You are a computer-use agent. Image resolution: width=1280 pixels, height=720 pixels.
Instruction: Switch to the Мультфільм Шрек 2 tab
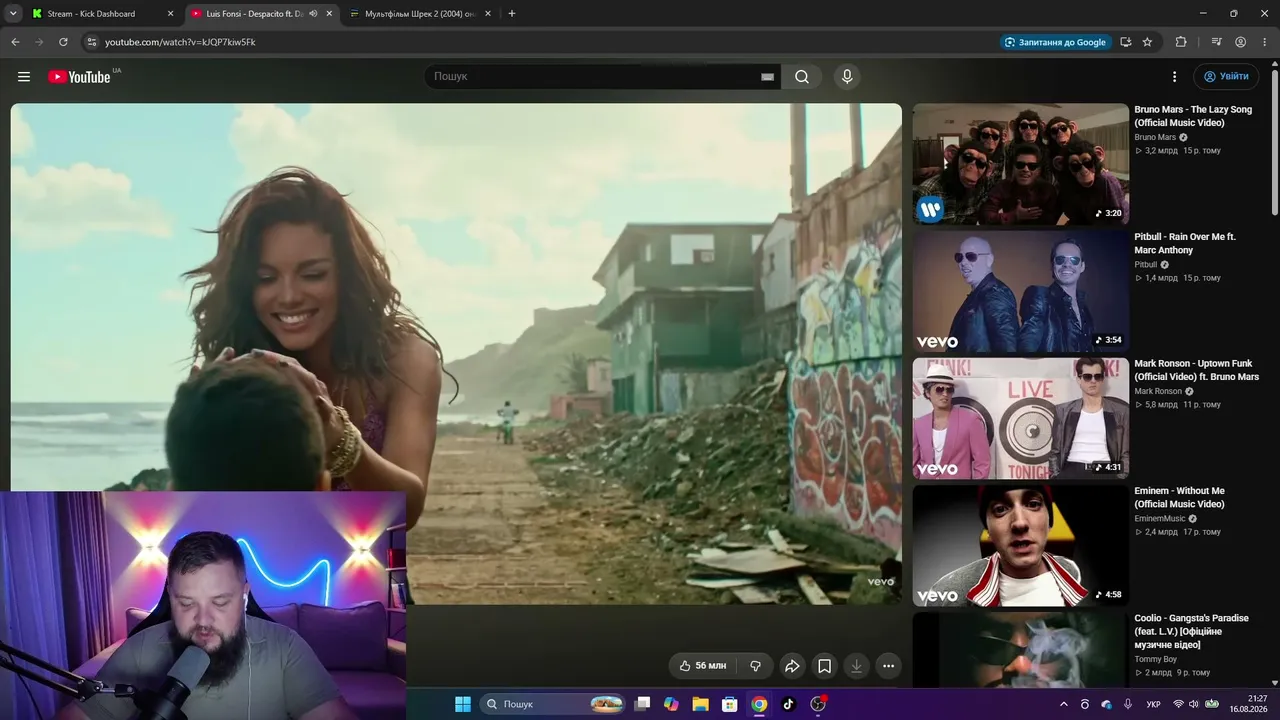click(420, 14)
